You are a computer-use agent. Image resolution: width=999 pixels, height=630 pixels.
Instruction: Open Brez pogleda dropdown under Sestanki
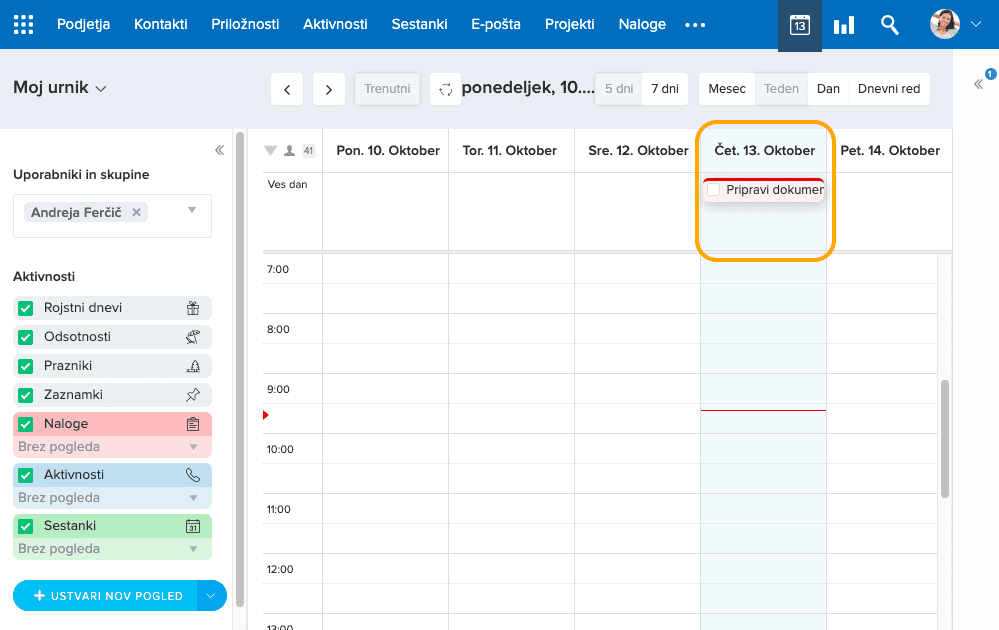(x=193, y=549)
